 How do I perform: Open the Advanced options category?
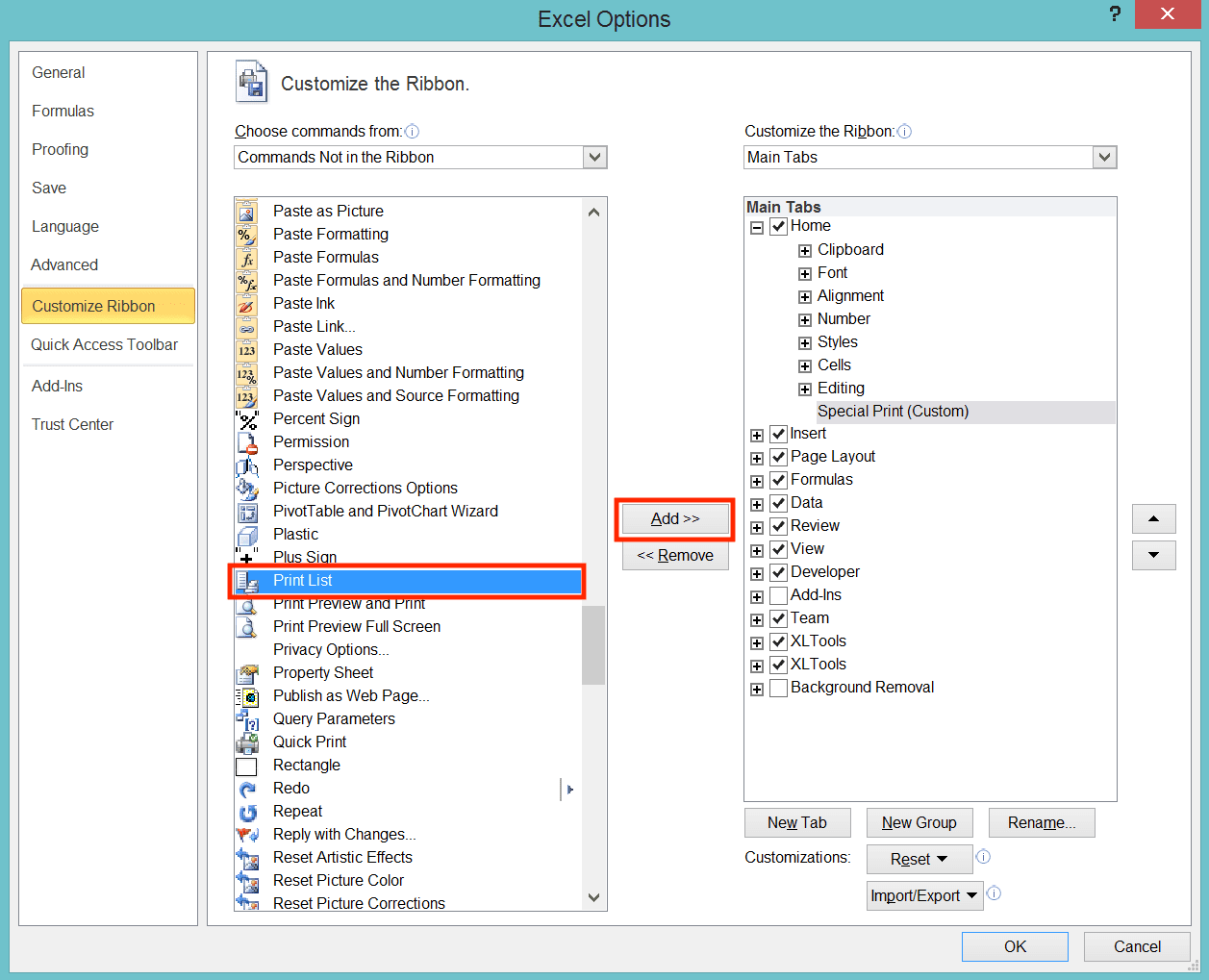[64, 264]
